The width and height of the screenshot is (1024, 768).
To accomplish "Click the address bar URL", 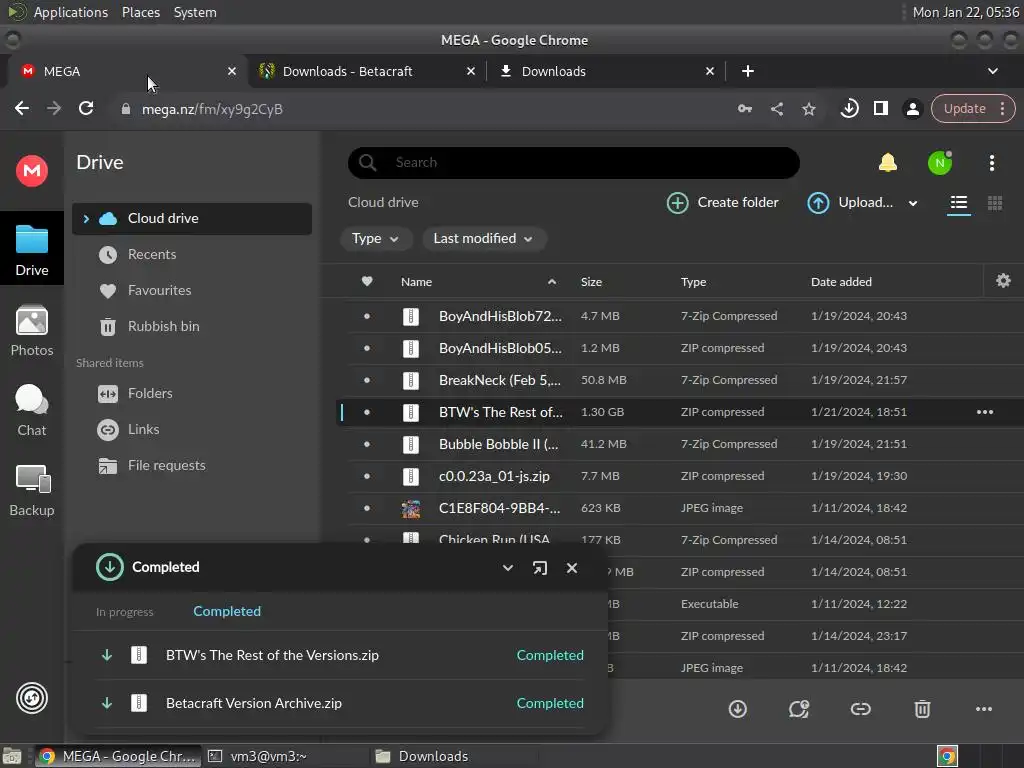I will click(212, 109).
